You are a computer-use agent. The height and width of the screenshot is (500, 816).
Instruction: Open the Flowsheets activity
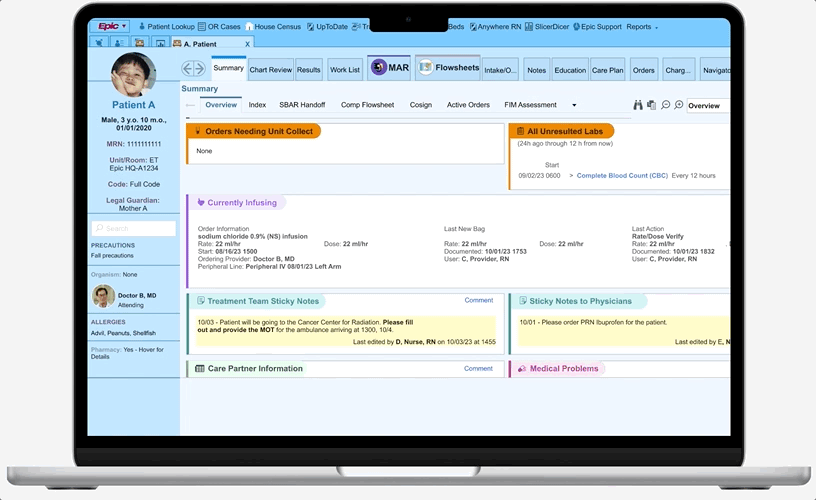click(446, 68)
